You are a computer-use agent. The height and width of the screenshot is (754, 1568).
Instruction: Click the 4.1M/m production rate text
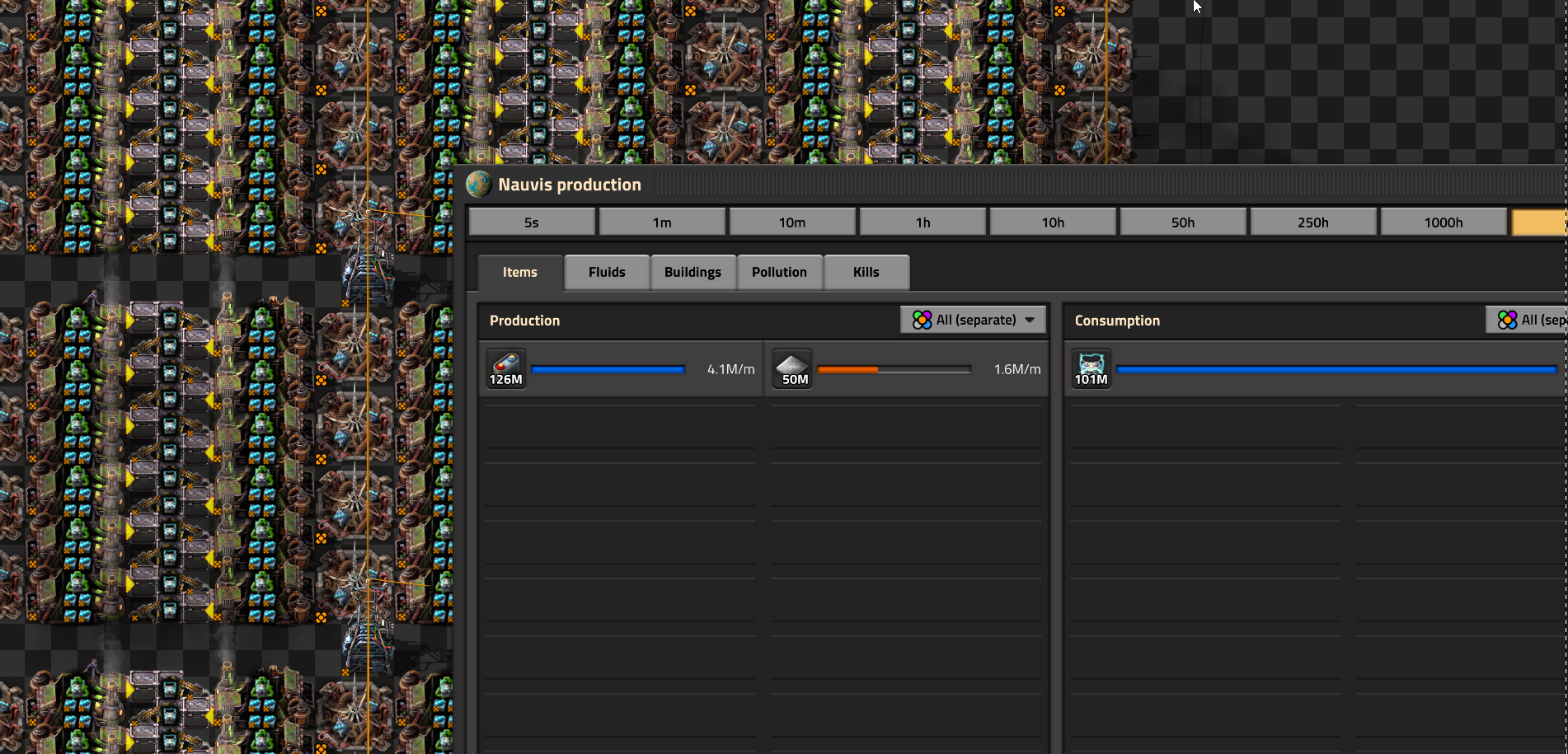pos(730,369)
